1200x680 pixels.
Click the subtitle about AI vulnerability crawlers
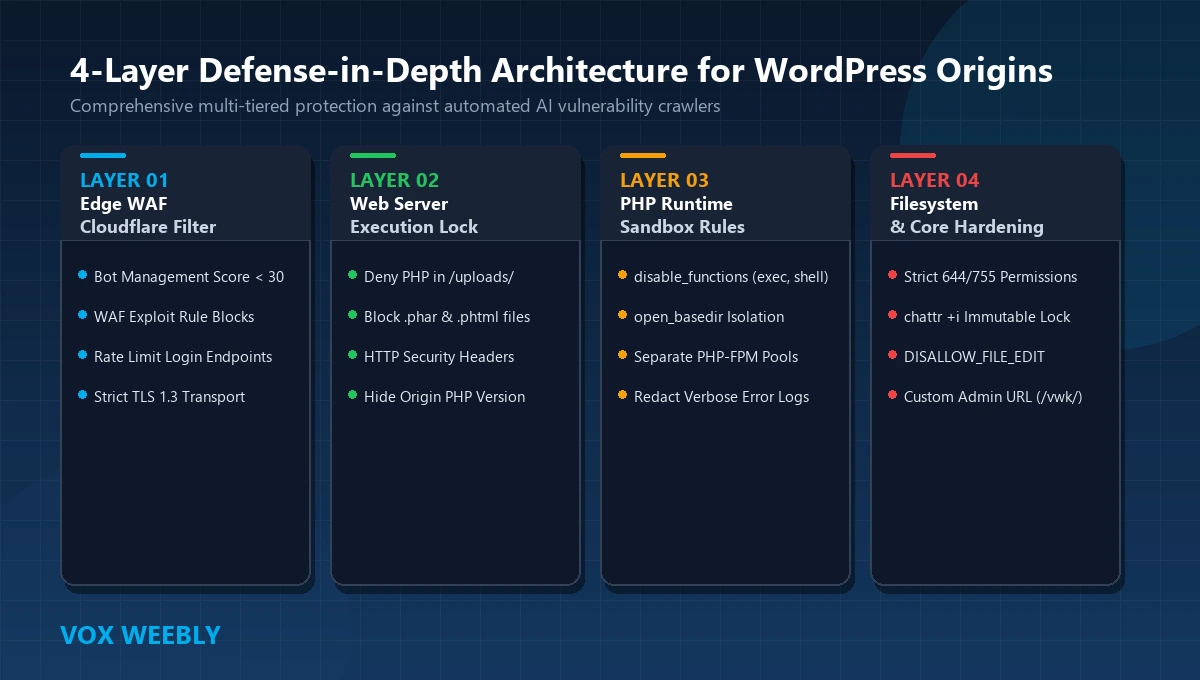(x=395, y=106)
